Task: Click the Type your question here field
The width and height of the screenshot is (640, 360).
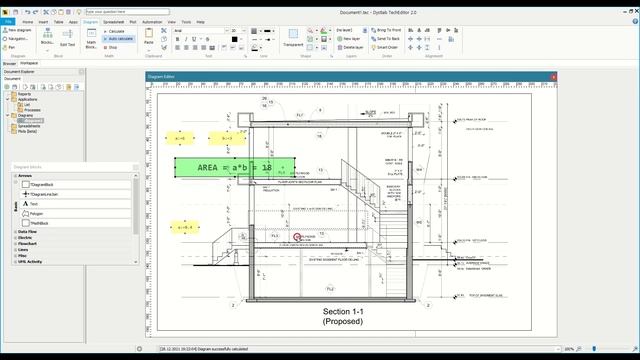Action: click(127, 12)
